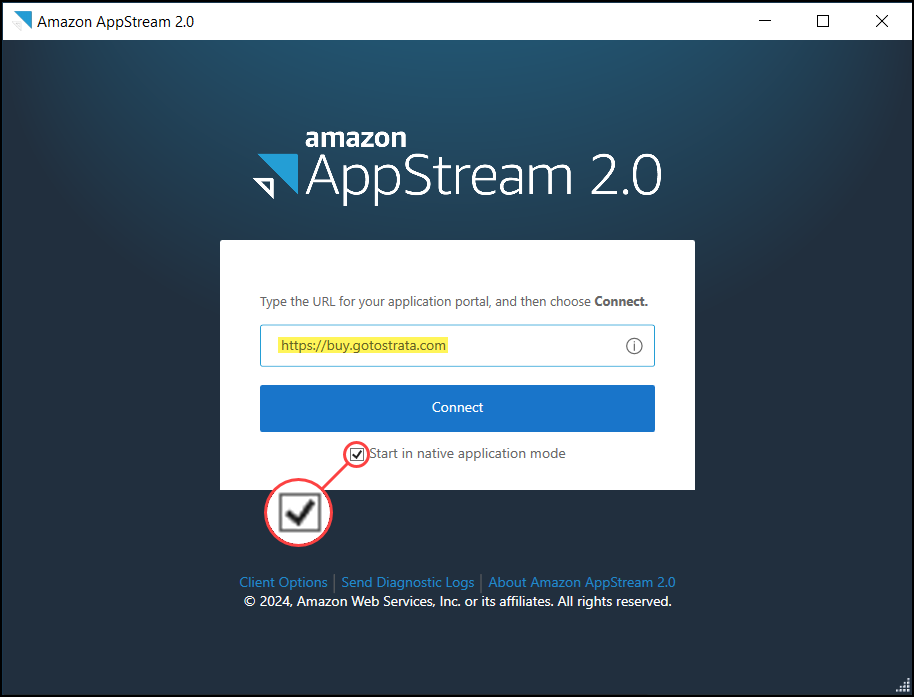The width and height of the screenshot is (914, 697).
Task: Click the highlighted URL https://buy.gotostrata.com
Action: point(362,345)
